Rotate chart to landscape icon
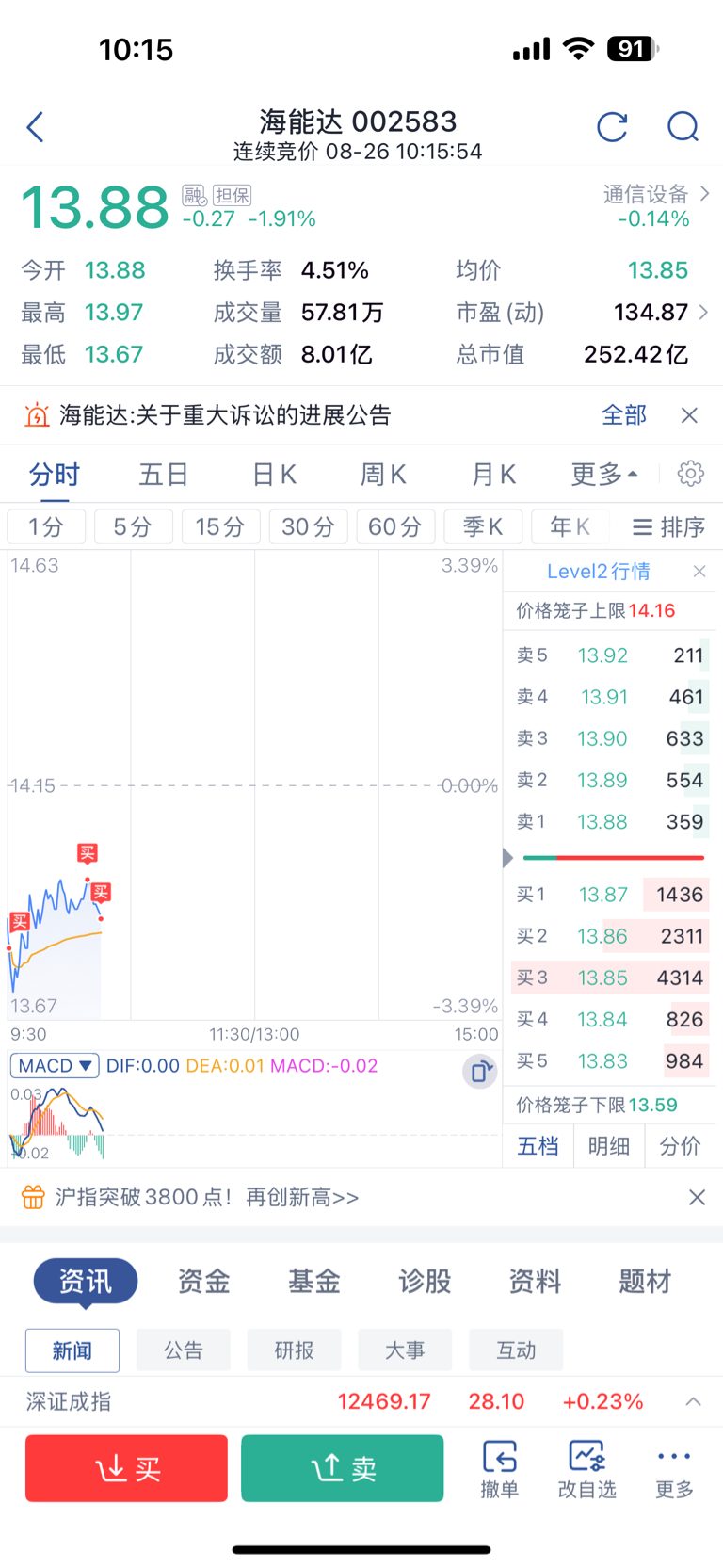The height and width of the screenshot is (1568, 723). [479, 1072]
